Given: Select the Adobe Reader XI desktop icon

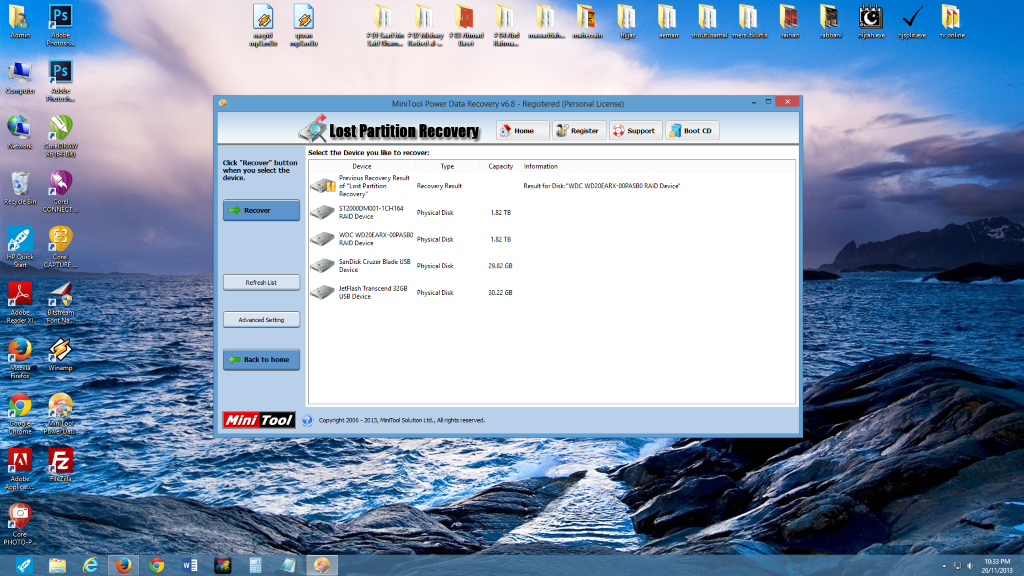Looking at the screenshot, I should tap(20, 302).
